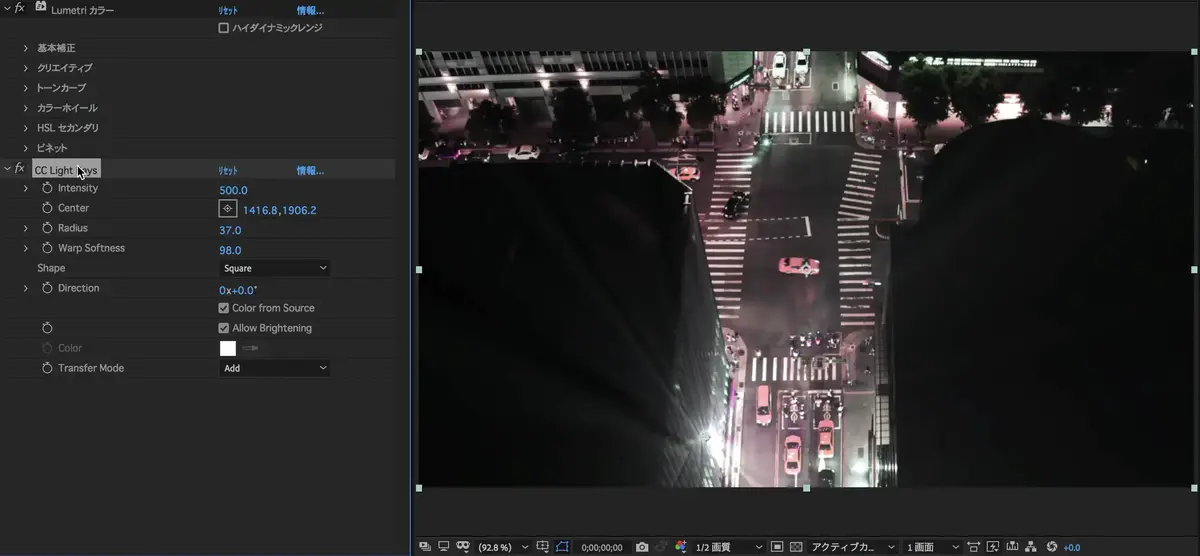Open the 1/2 画質 resolution dropdown
This screenshot has width=1200, height=556.
(729, 547)
